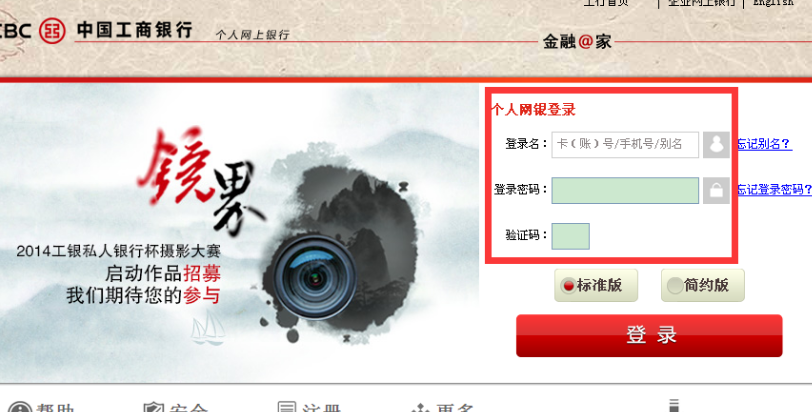
Task: Open the 注册 register icon at bottom
Action: pos(287,408)
